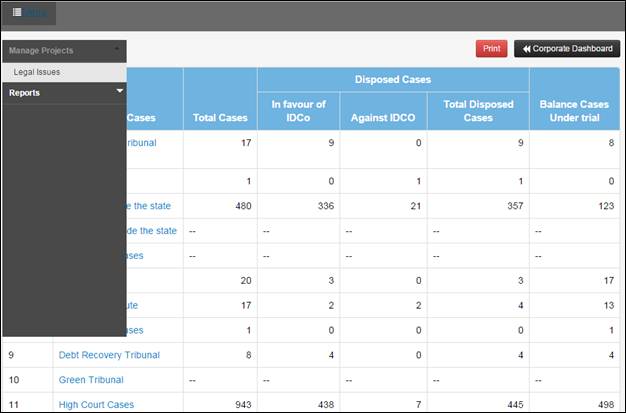Open the Menu toggle icon in header

pyautogui.click(x=17, y=12)
